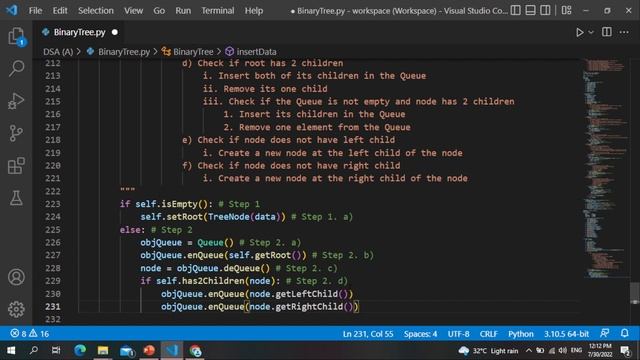Open the Edit menu
Screen dimensions: 640x360
coord(60,11)
